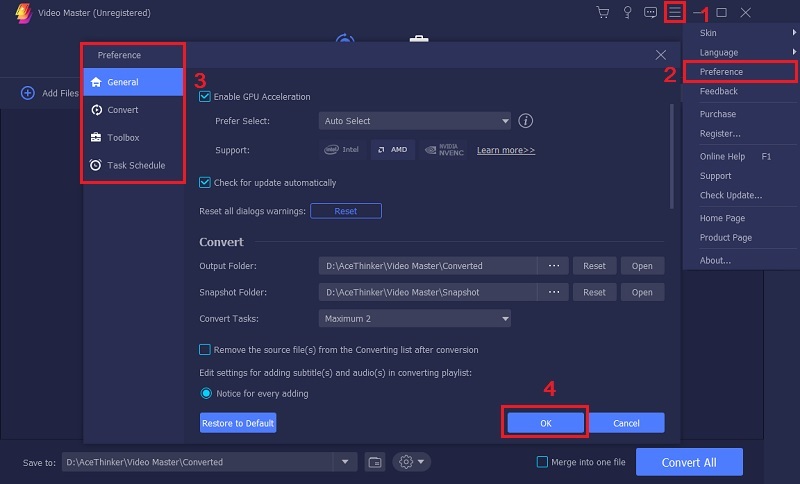800x484 pixels.
Task: Click the Cancel button
Action: point(626,423)
